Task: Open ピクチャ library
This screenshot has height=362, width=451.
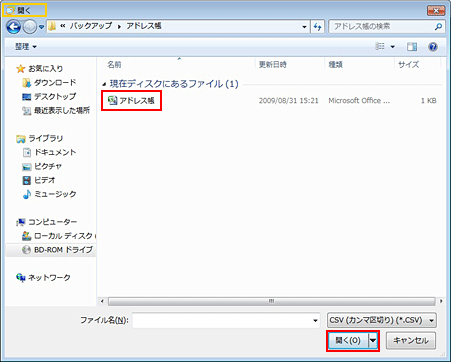Action: tap(48, 166)
